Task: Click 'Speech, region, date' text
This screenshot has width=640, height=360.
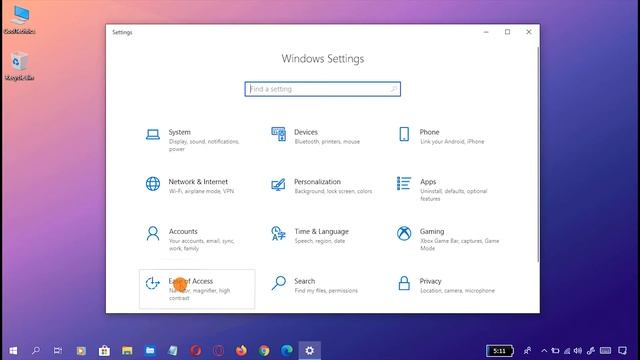Action: (320, 241)
